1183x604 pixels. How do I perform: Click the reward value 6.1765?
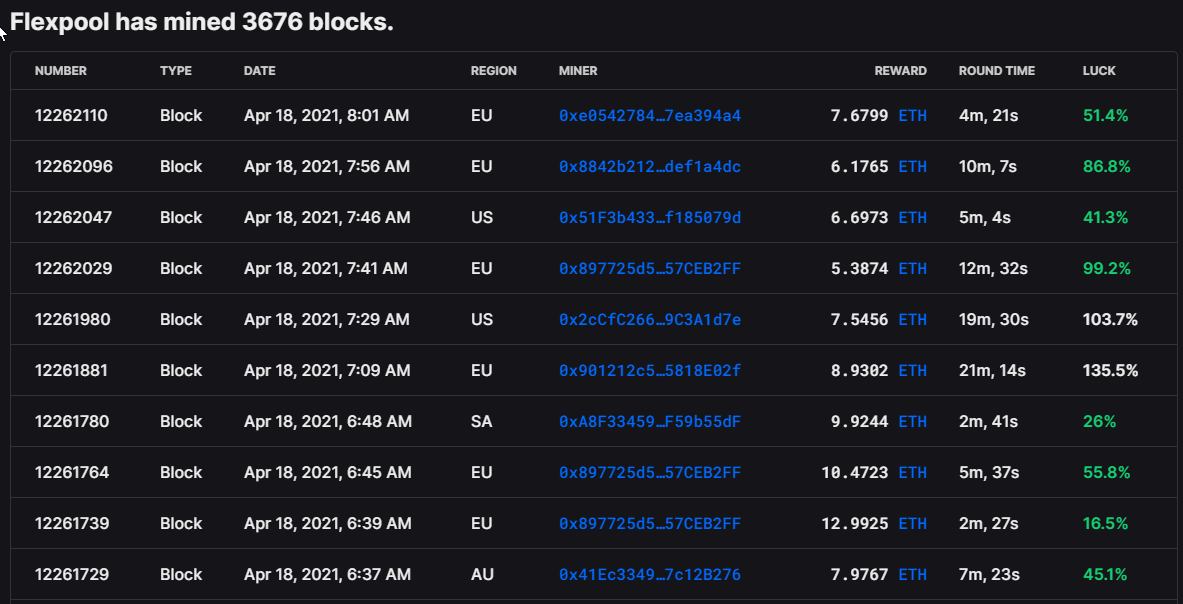[859, 167]
